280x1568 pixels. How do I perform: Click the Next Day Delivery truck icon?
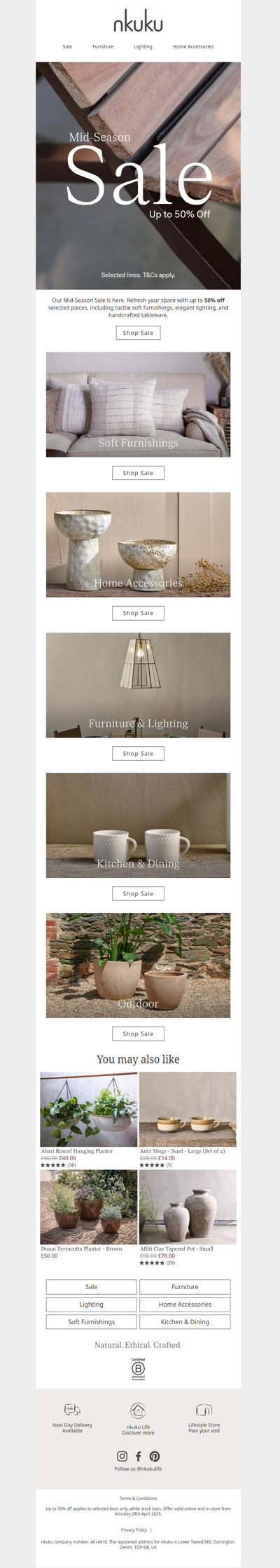72,1409
